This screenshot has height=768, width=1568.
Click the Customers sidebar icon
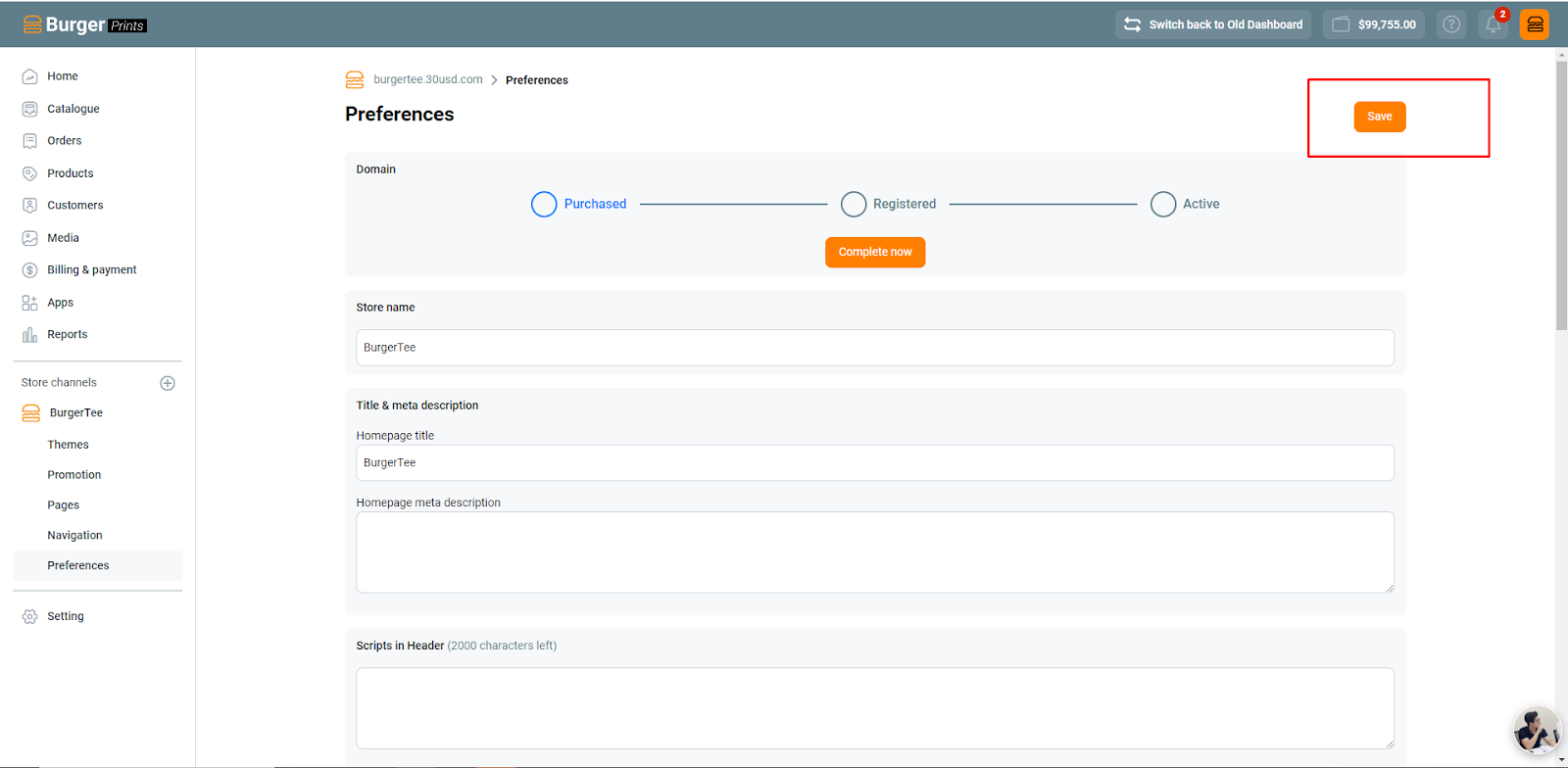(30, 206)
